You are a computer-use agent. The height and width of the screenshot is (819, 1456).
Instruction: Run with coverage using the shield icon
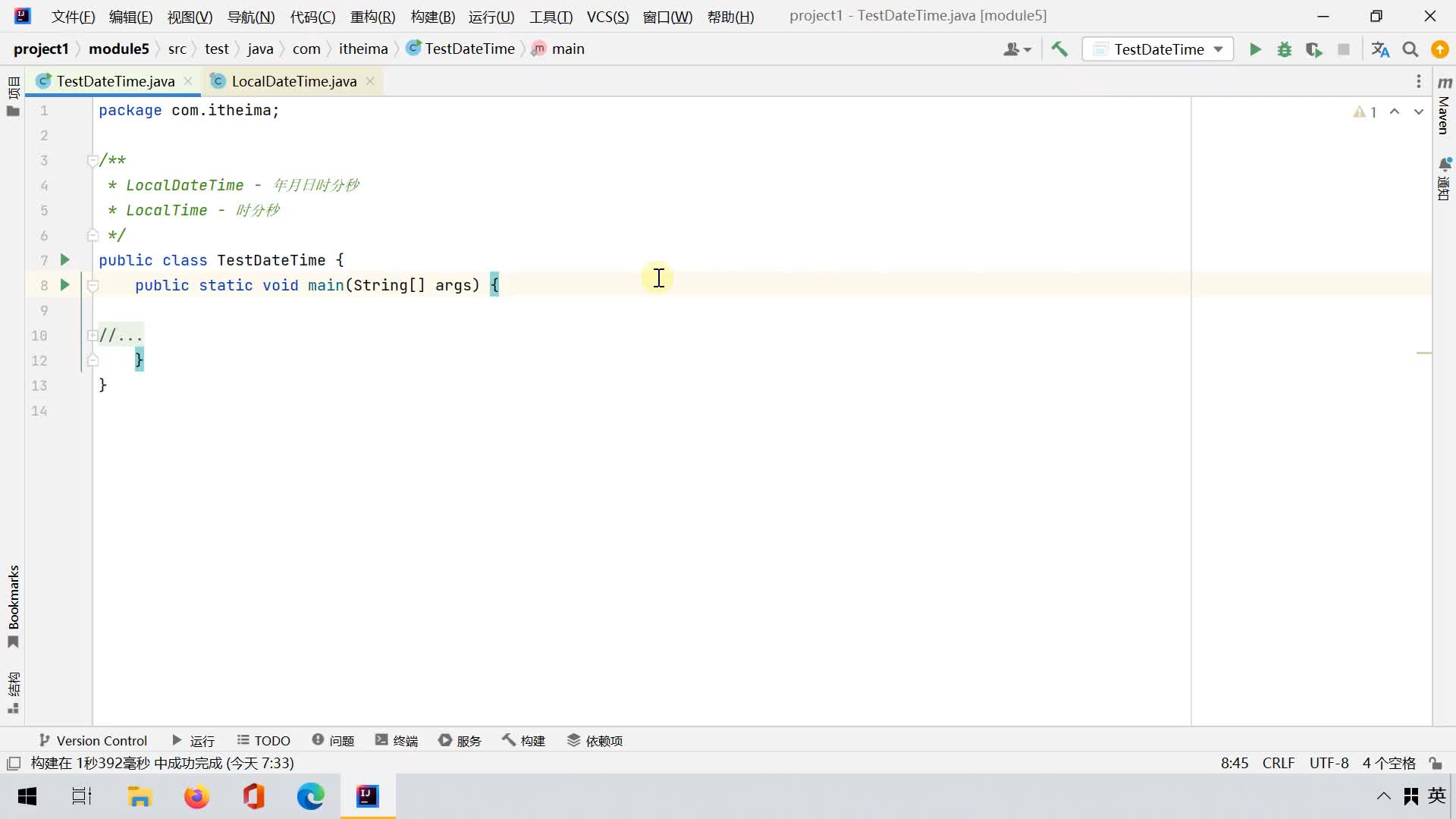(1314, 49)
